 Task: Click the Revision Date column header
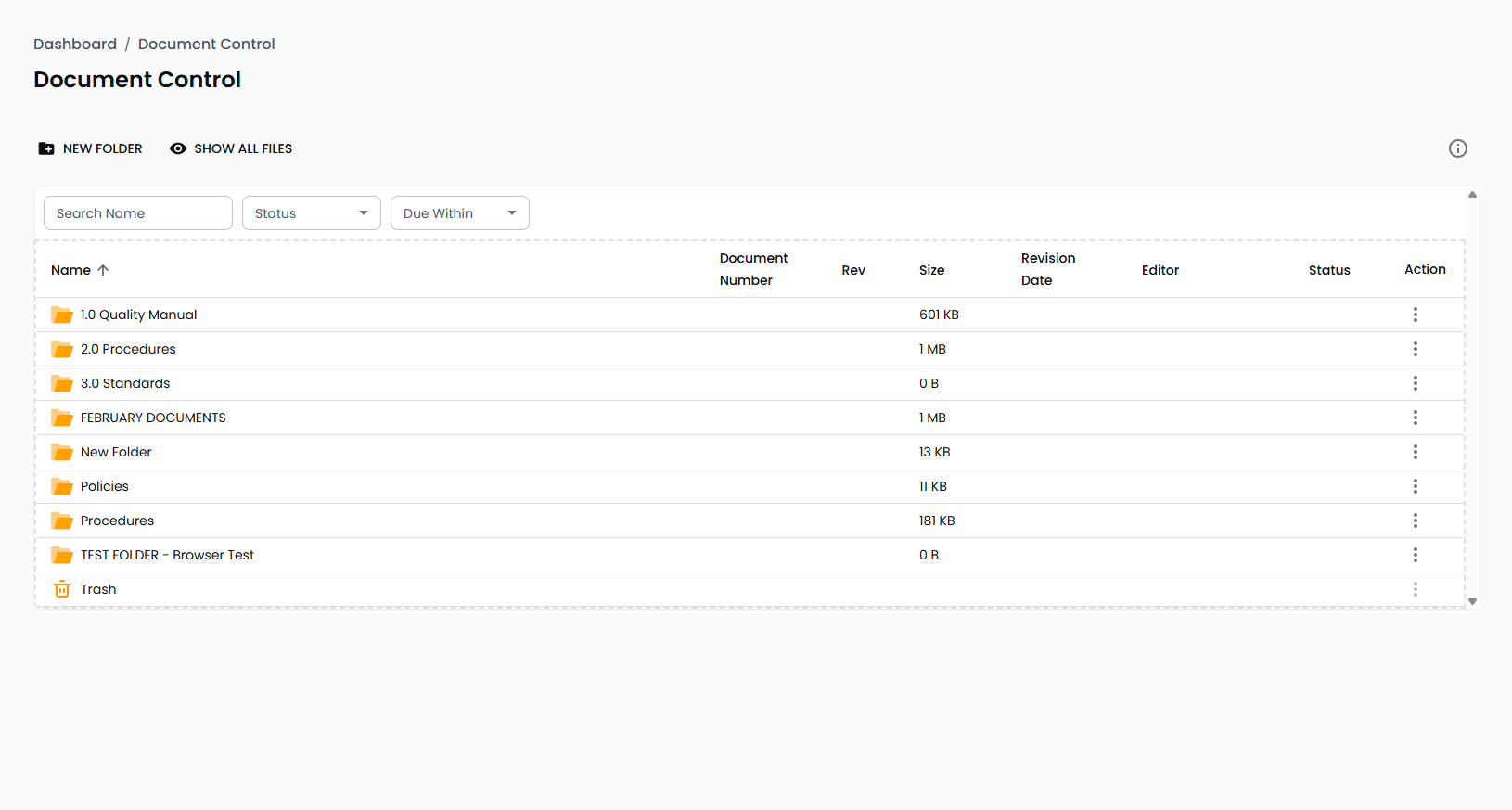click(x=1047, y=269)
